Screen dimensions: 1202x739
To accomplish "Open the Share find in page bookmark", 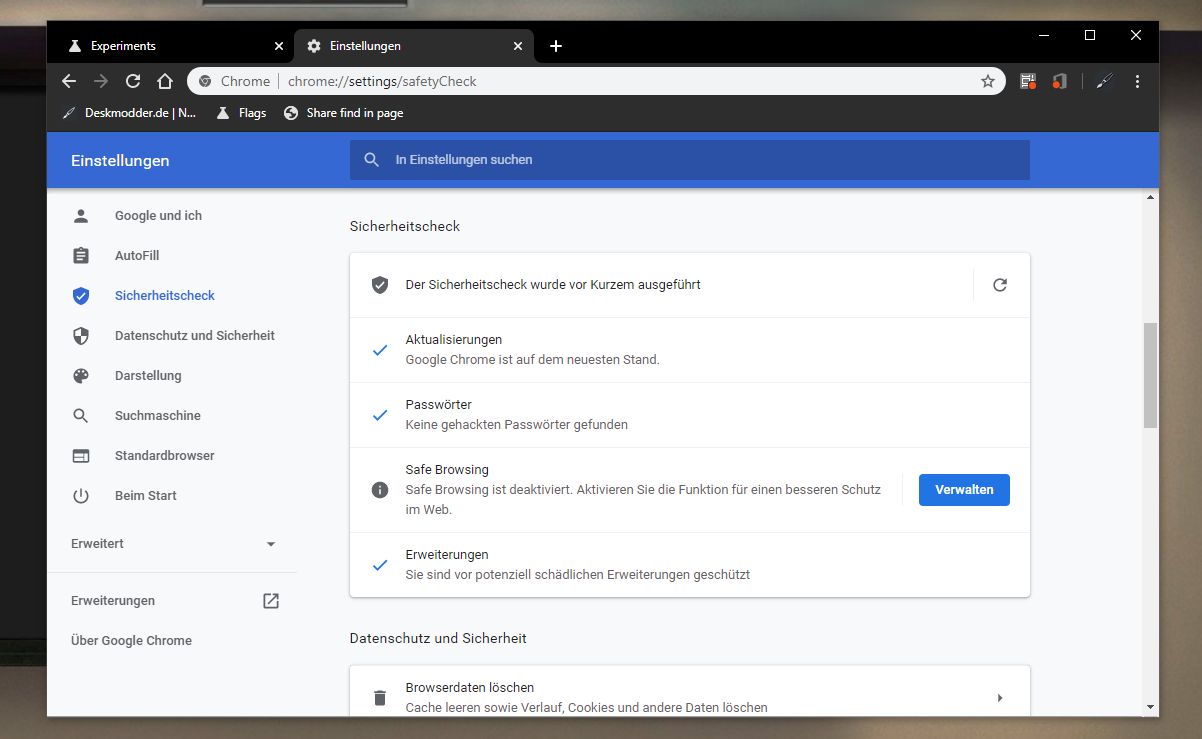I will point(344,113).
